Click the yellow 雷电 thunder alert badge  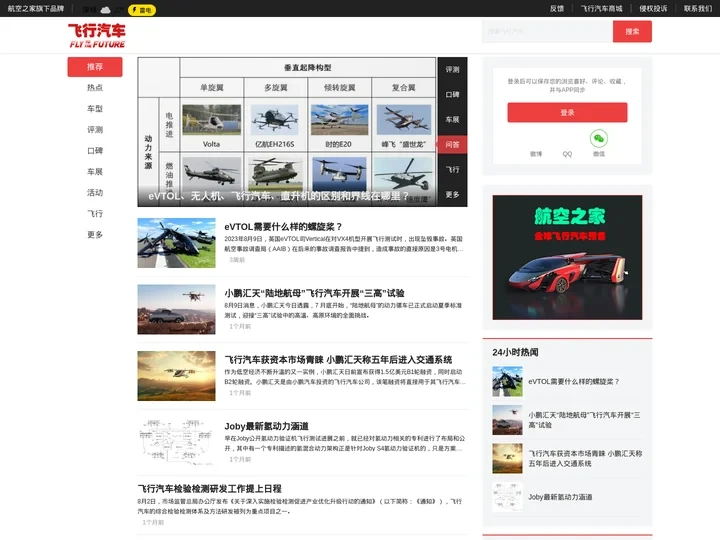pos(142,10)
